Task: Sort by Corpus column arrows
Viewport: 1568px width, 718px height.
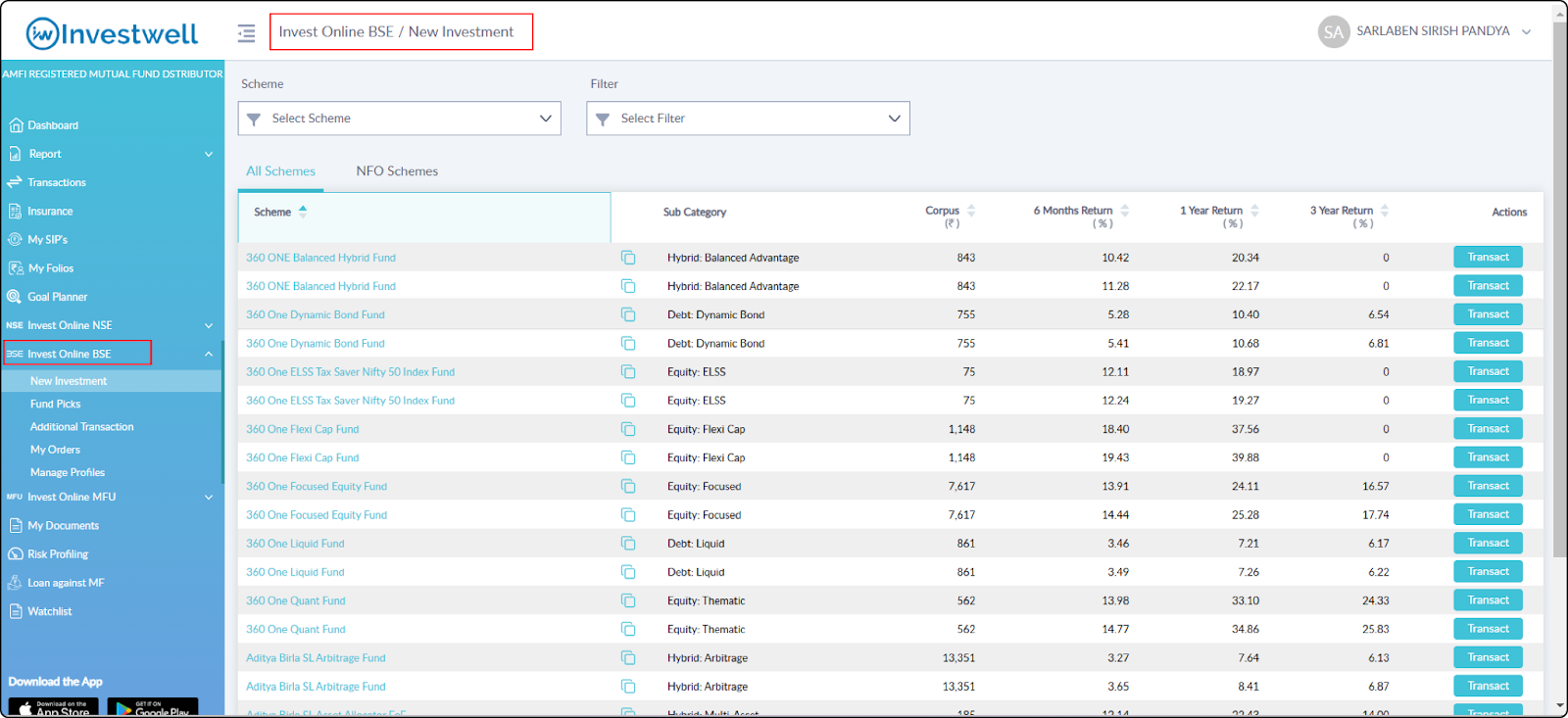Action: 971,211
